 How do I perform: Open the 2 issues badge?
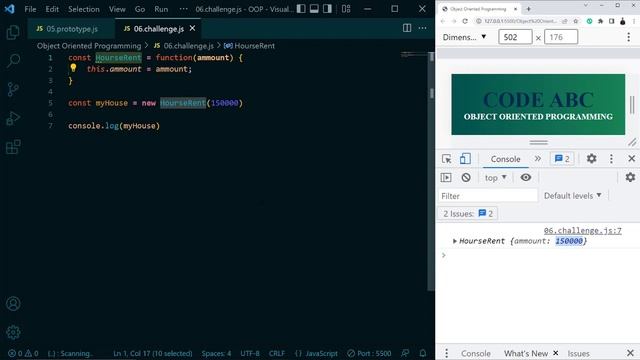[x=562, y=159]
